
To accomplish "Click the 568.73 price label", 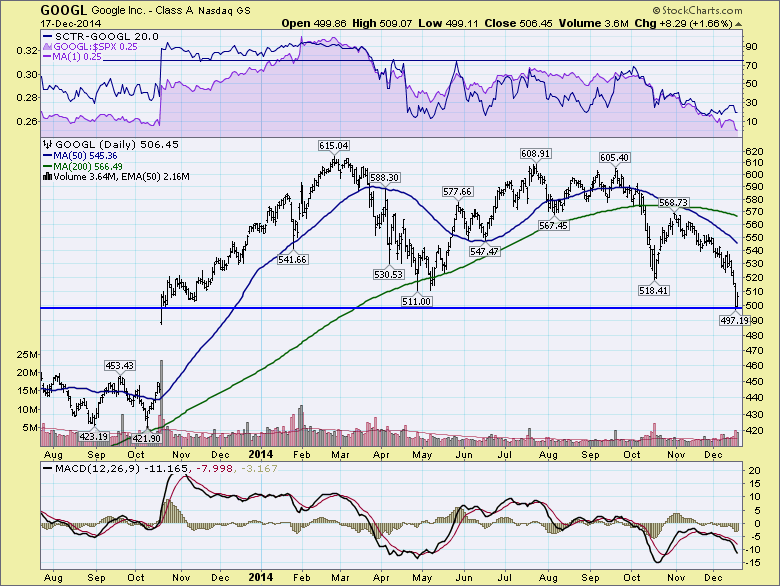I will [x=674, y=202].
